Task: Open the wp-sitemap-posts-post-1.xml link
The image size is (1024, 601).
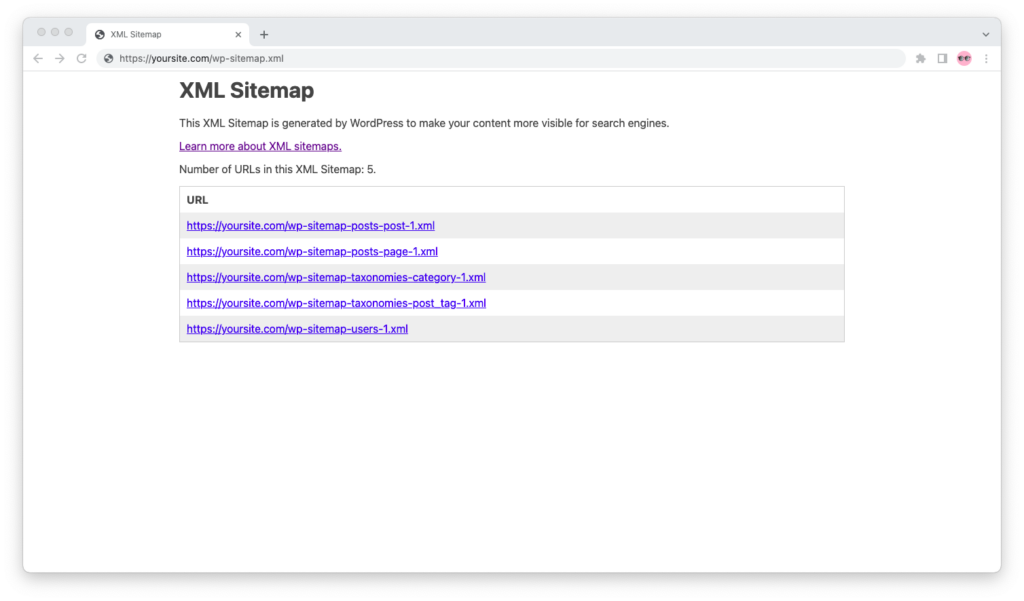Action: point(311,225)
